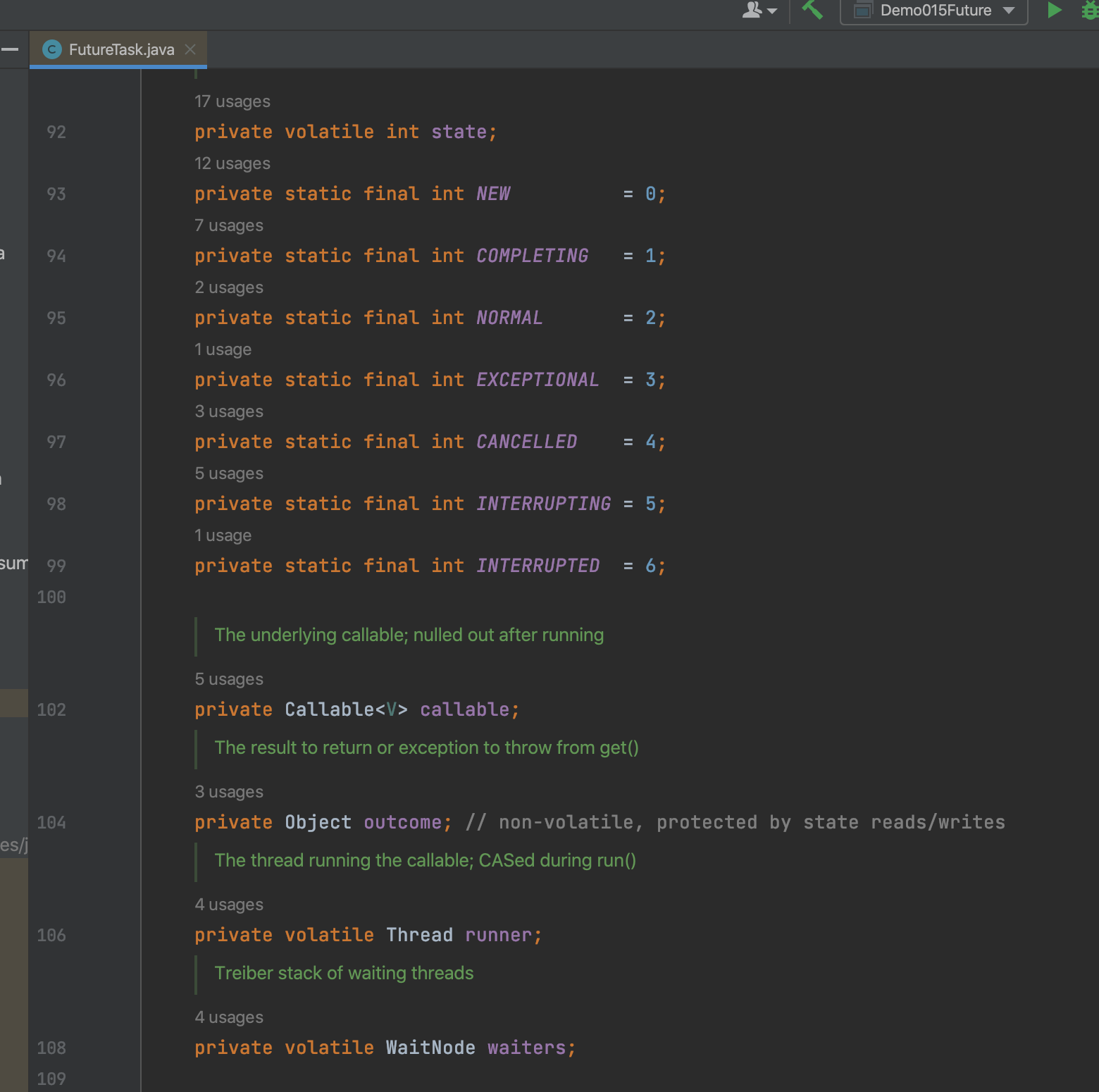This screenshot has height=1092, width=1099.
Task: Build project with the hammer icon
Action: [812, 10]
